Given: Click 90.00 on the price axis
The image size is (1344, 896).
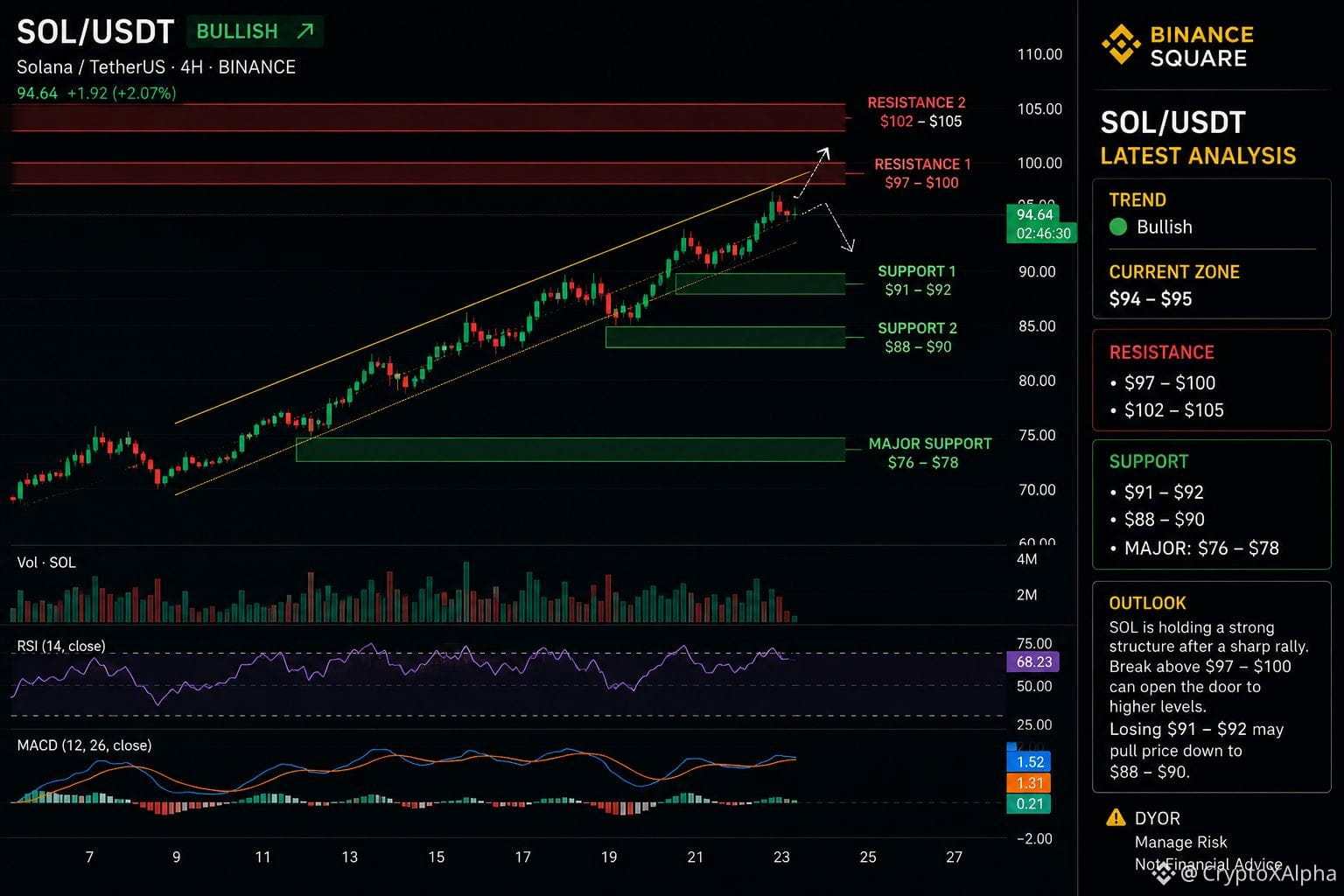Looking at the screenshot, I should (1037, 271).
